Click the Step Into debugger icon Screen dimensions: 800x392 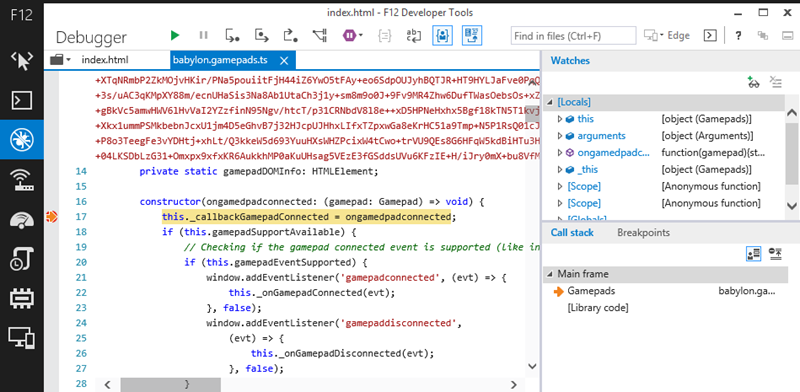(232, 35)
